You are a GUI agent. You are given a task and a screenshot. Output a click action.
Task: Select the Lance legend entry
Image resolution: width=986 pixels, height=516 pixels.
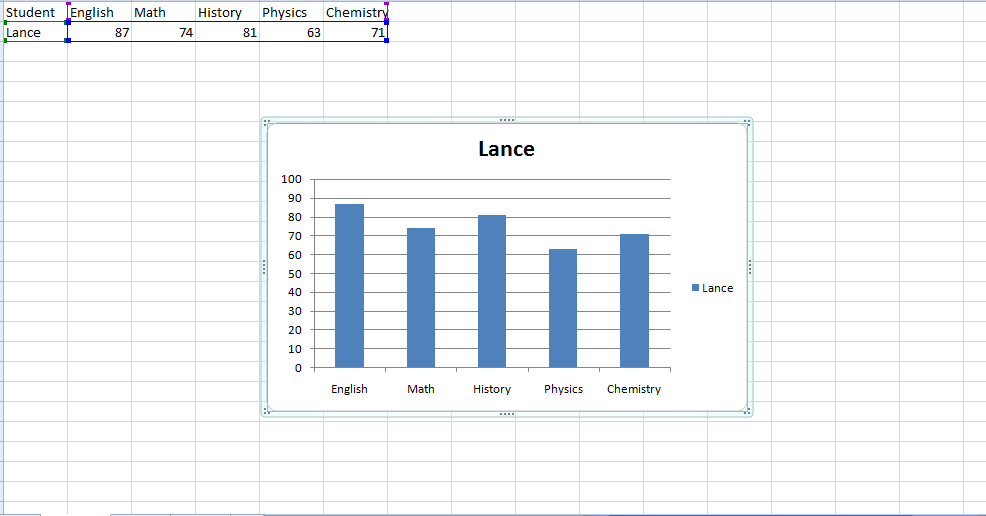(x=712, y=288)
